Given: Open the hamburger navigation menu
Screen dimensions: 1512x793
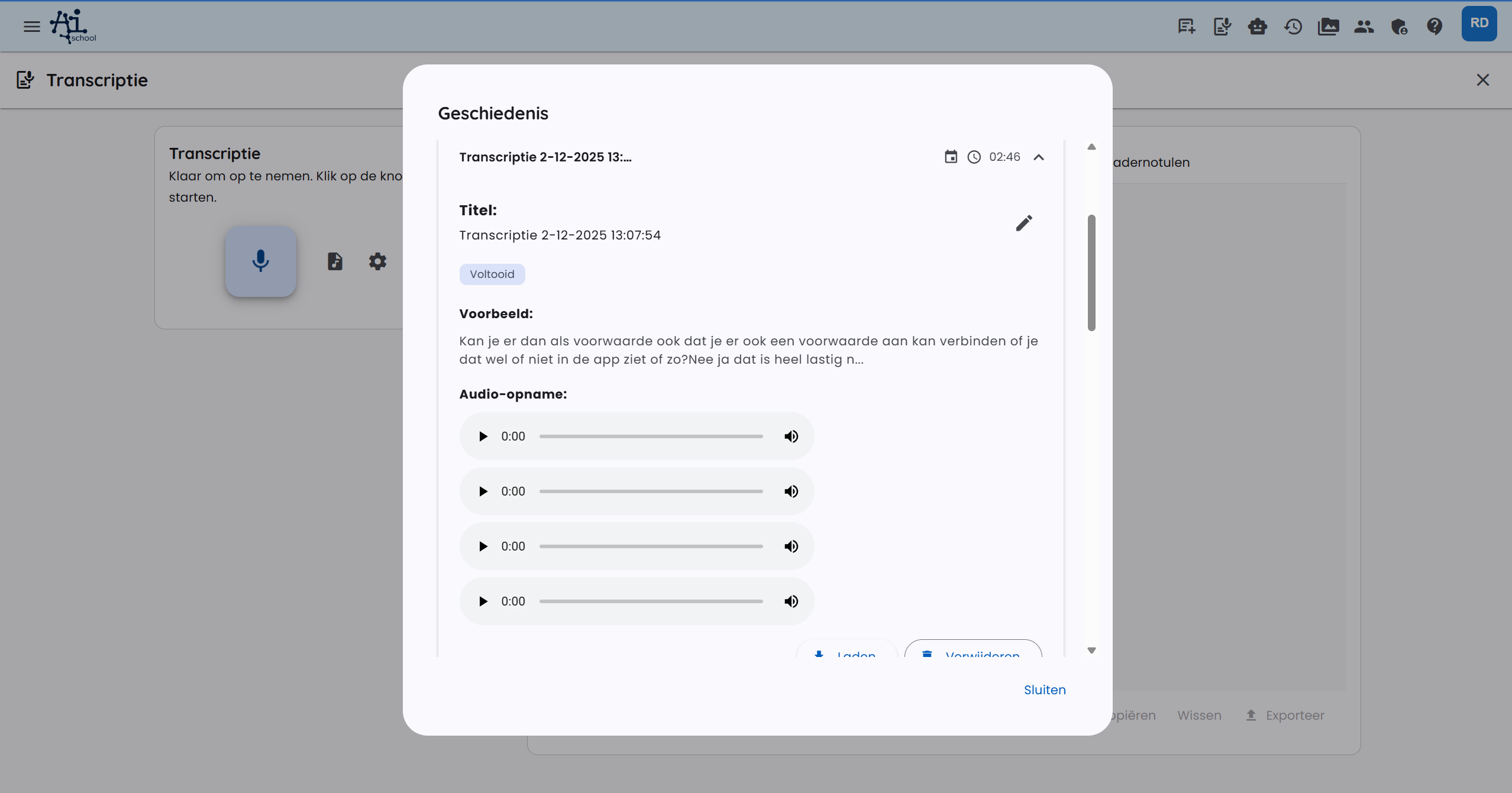Looking at the screenshot, I should pos(31,26).
